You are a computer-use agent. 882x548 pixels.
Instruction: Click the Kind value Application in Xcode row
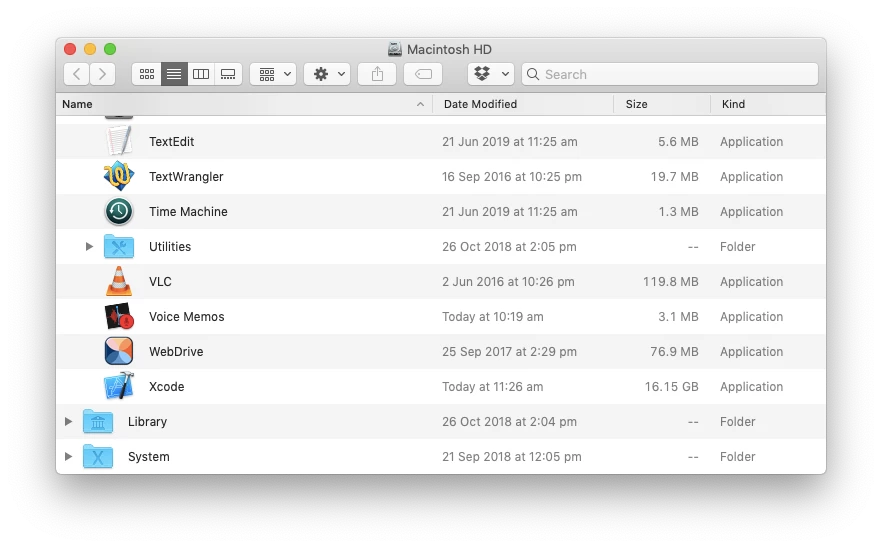point(752,387)
